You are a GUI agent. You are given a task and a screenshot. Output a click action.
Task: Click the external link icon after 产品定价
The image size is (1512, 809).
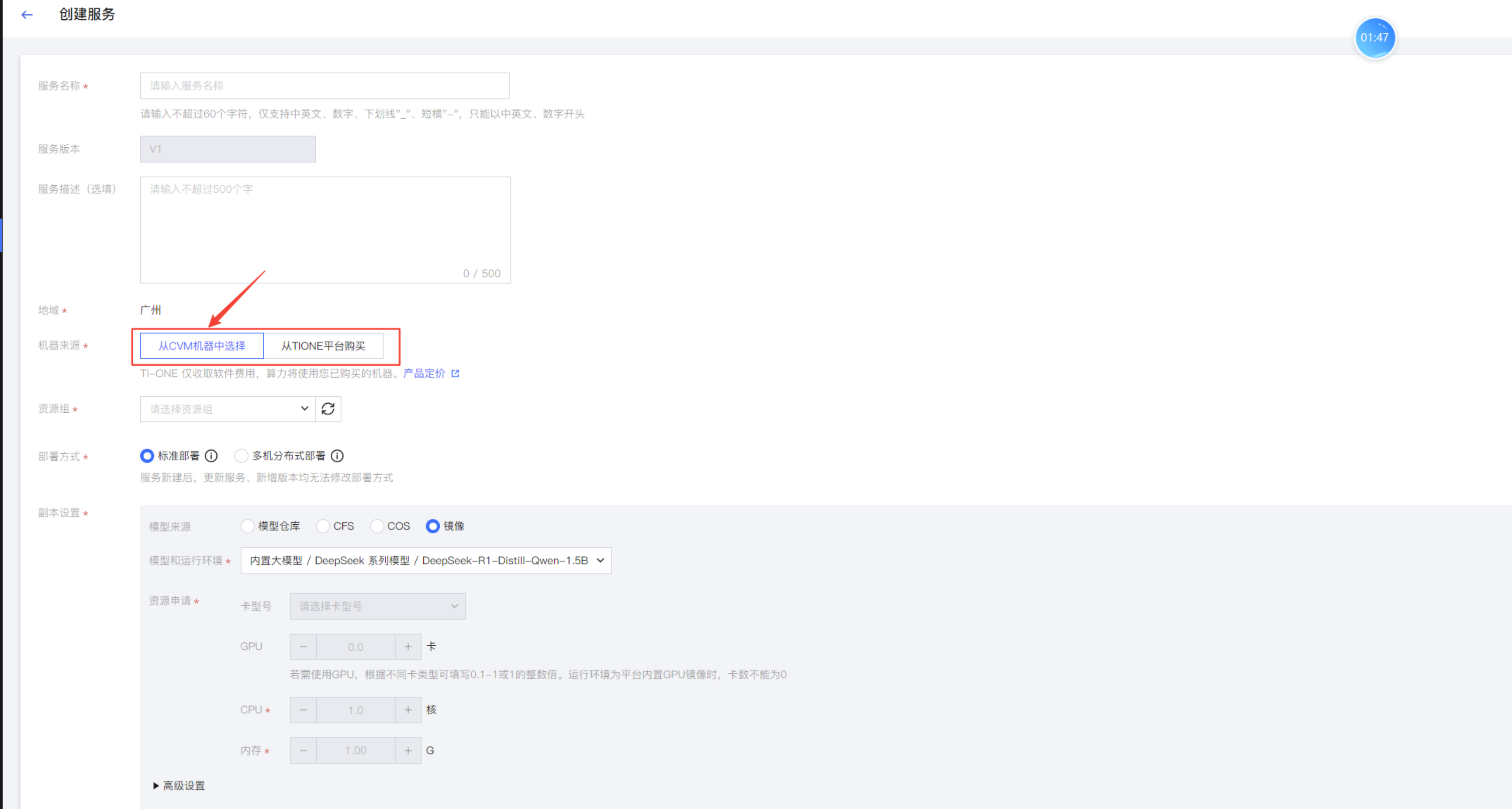tap(456, 374)
